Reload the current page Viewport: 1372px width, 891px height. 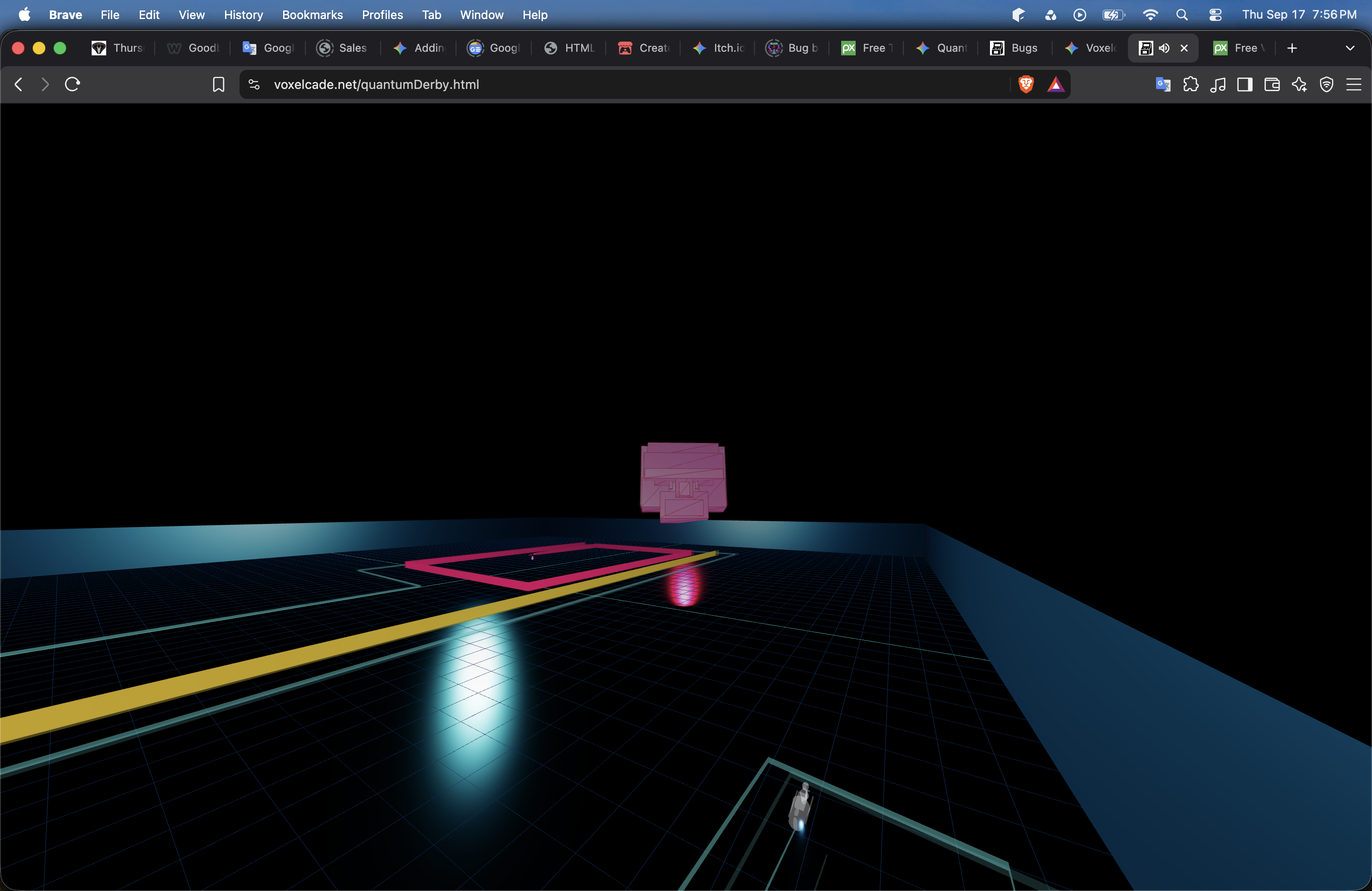coord(72,85)
